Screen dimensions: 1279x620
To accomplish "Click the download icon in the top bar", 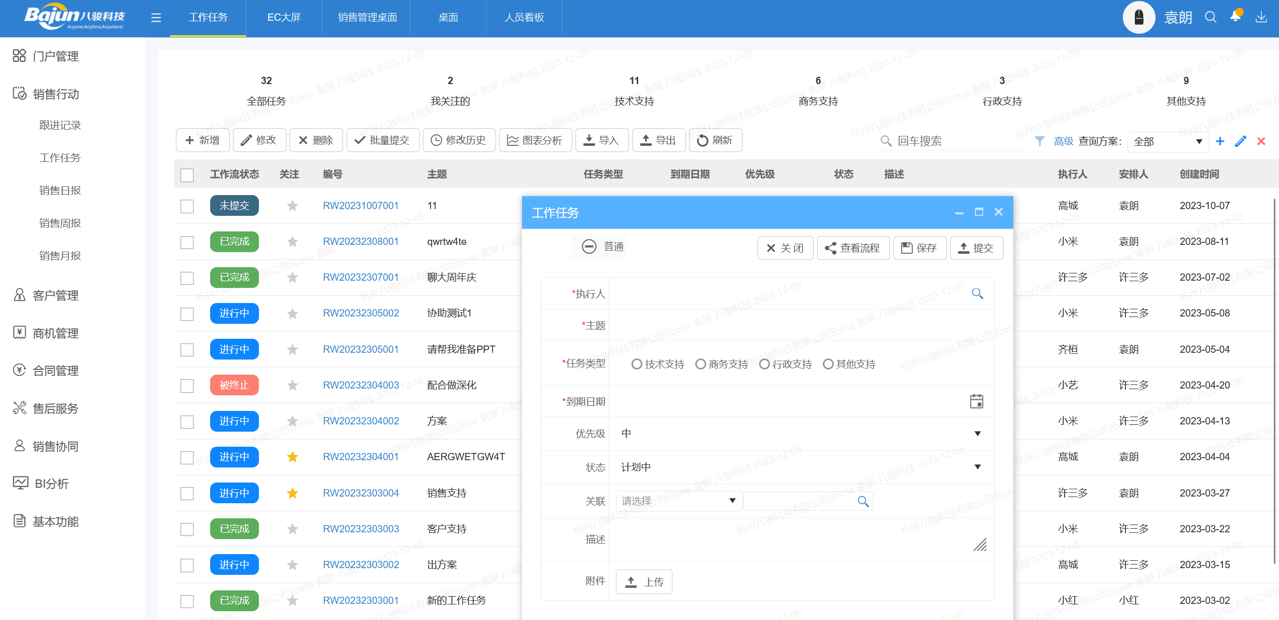I will [x=1261, y=17].
